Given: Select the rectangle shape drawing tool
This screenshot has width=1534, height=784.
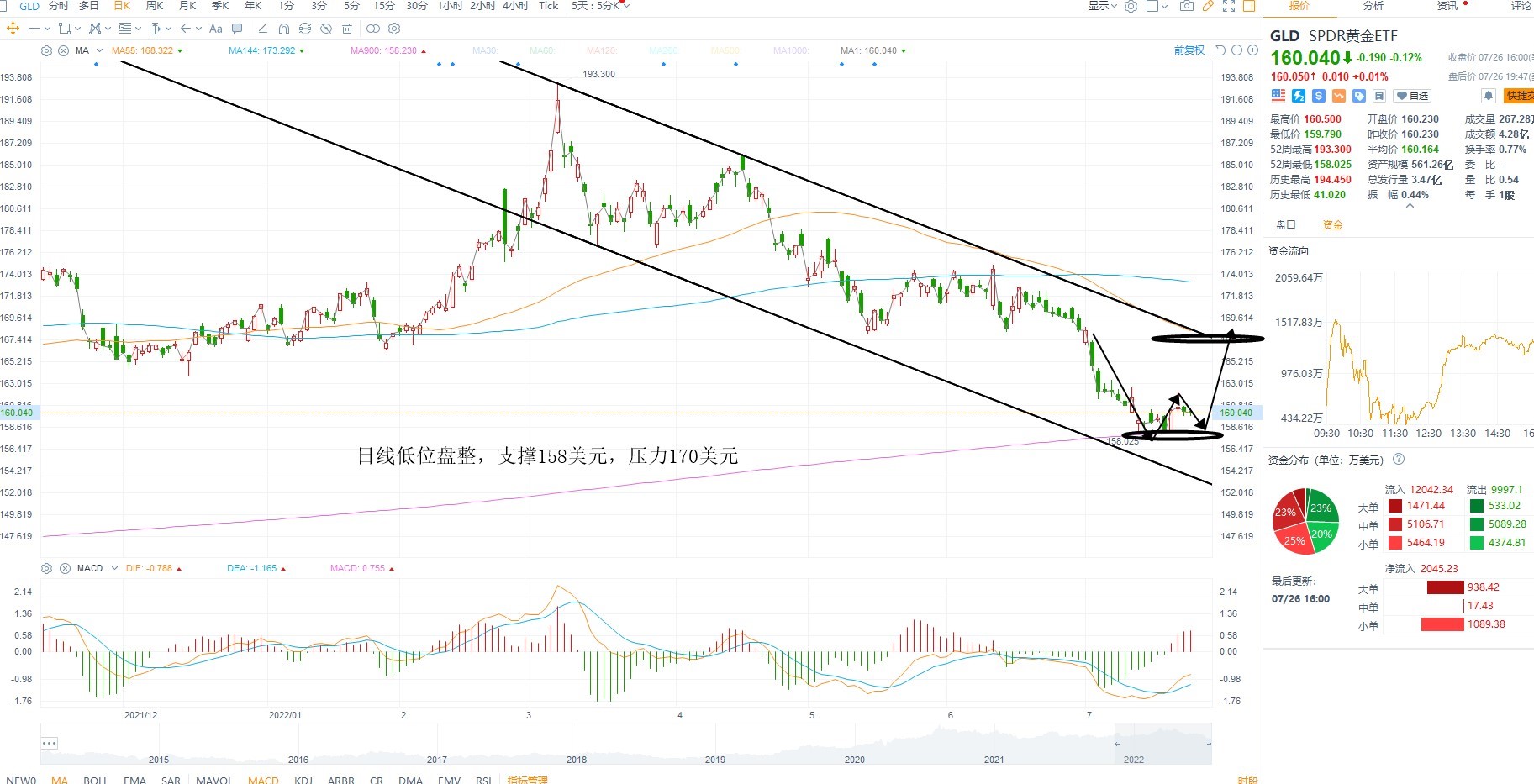Looking at the screenshot, I should pos(64,29).
